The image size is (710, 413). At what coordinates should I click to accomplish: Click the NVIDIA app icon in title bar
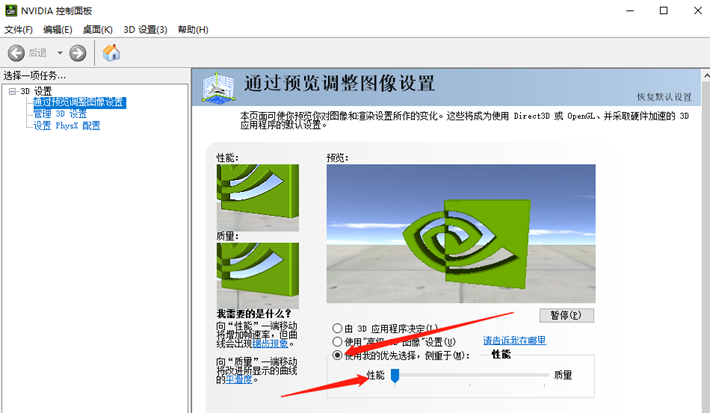[10, 10]
